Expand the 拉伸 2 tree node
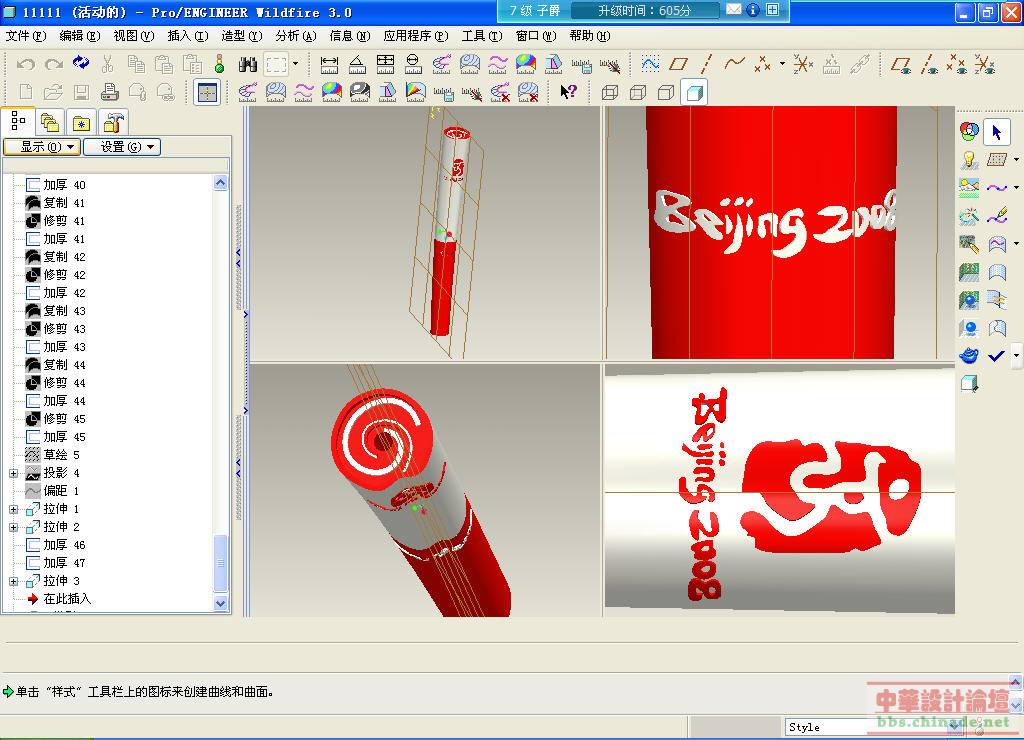 [14, 527]
